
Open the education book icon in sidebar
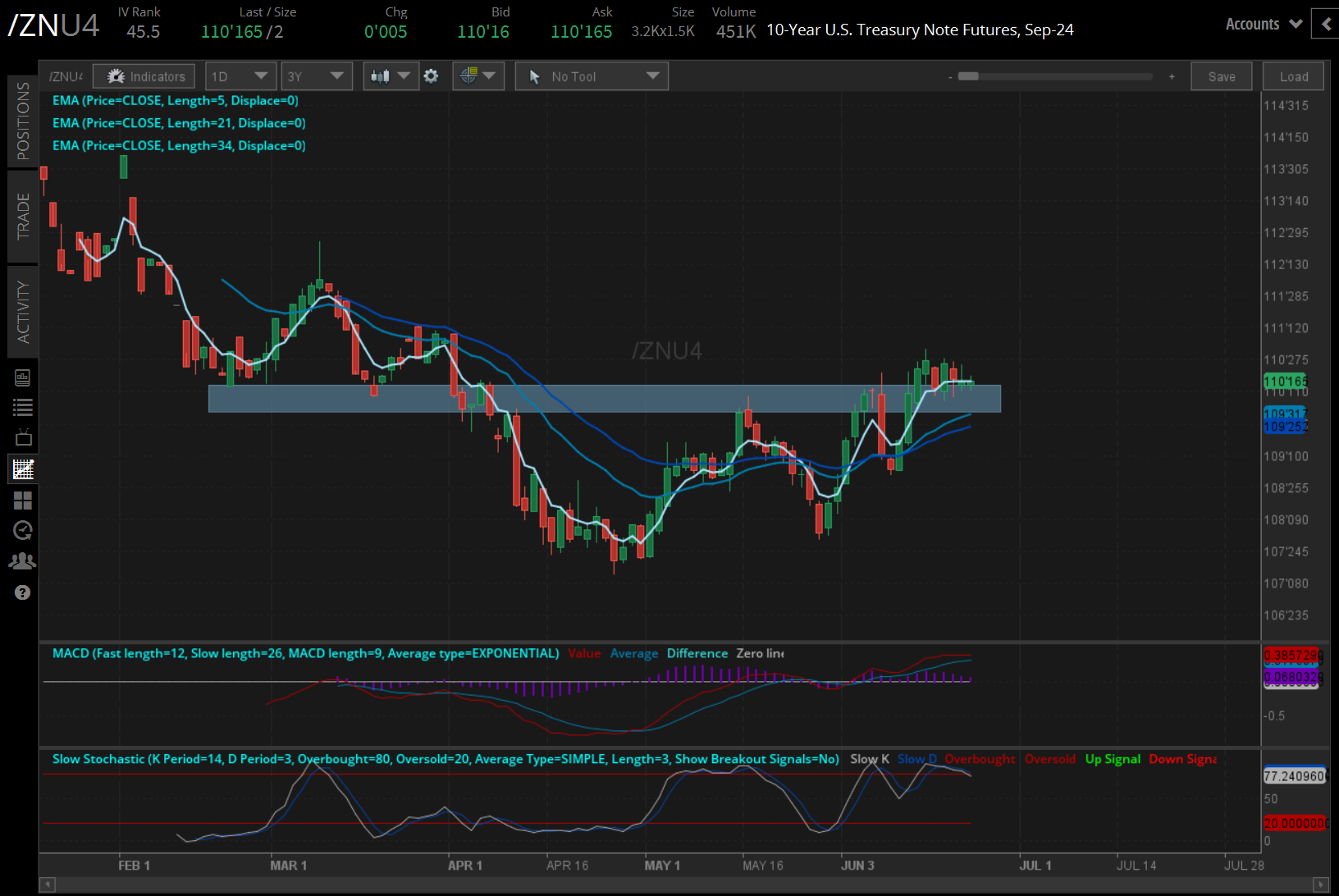coord(23,377)
